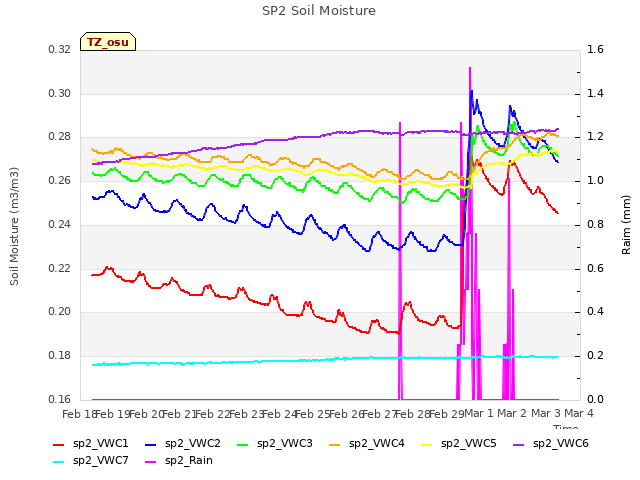Image resolution: width=640 pixels, height=480 pixels.
Task: Click the SP2 Soil Moisture chart title
Action: (x=319, y=11)
